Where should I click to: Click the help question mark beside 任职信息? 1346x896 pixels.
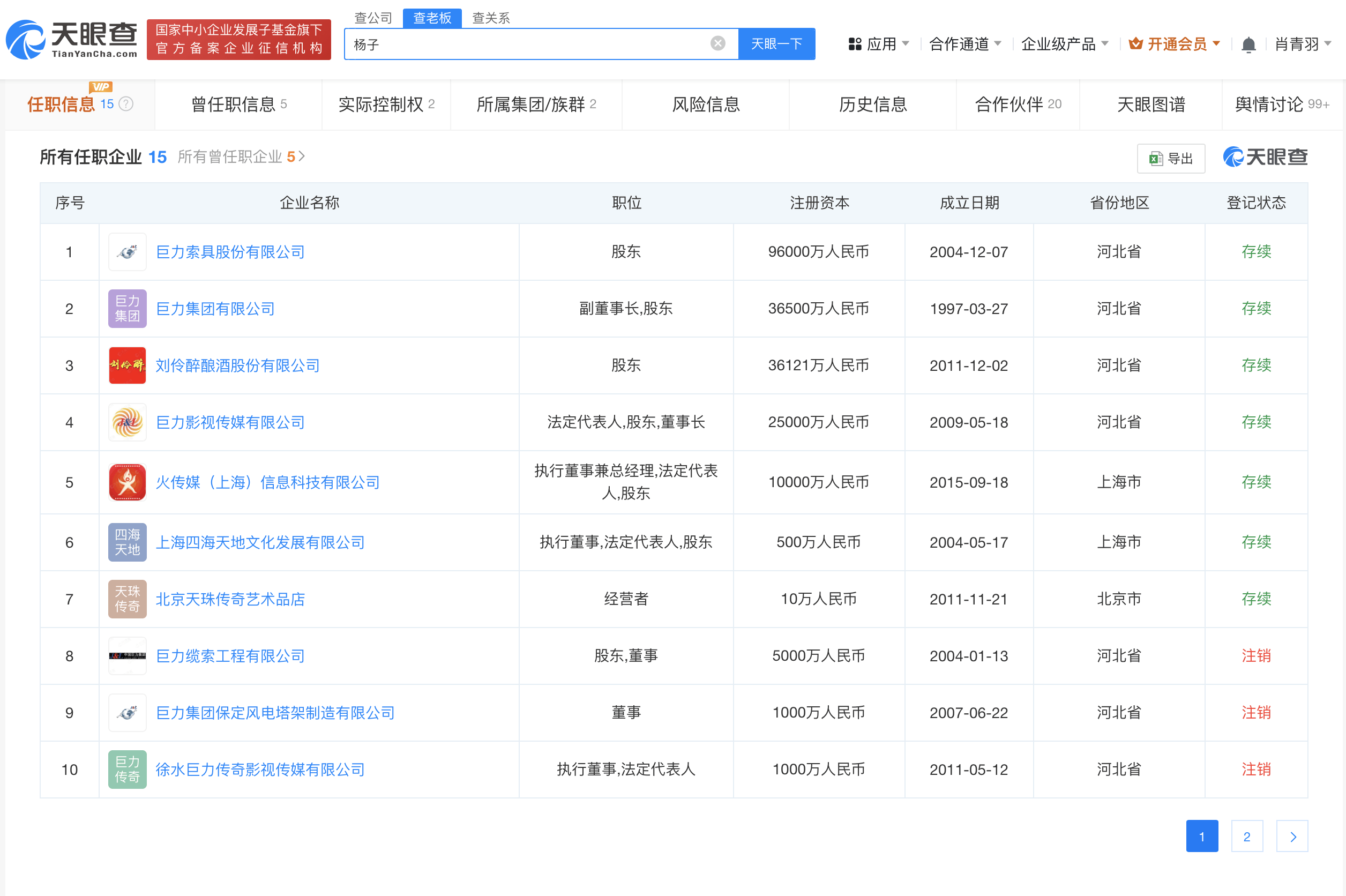click(126, 104)
